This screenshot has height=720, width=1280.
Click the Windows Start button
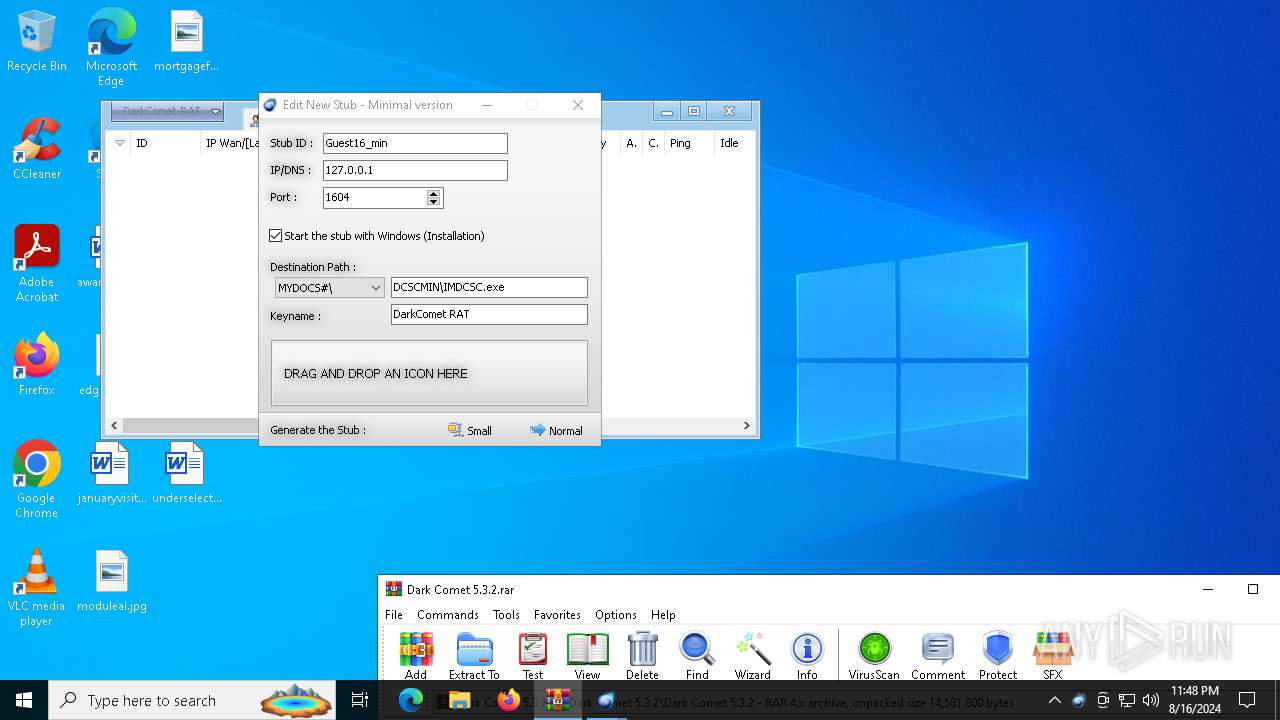[x=24, y=700]
